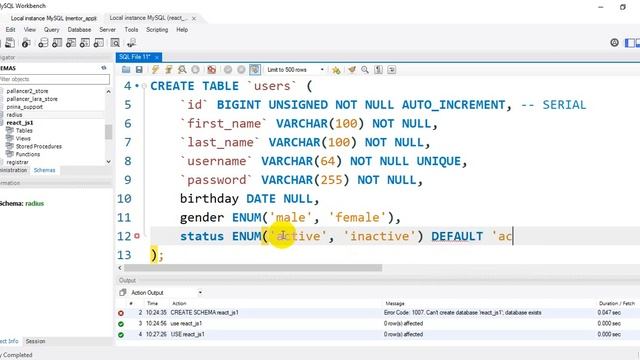640x360 pixels.
Task: Open the Tools menu
Action: tap(131, 30)
